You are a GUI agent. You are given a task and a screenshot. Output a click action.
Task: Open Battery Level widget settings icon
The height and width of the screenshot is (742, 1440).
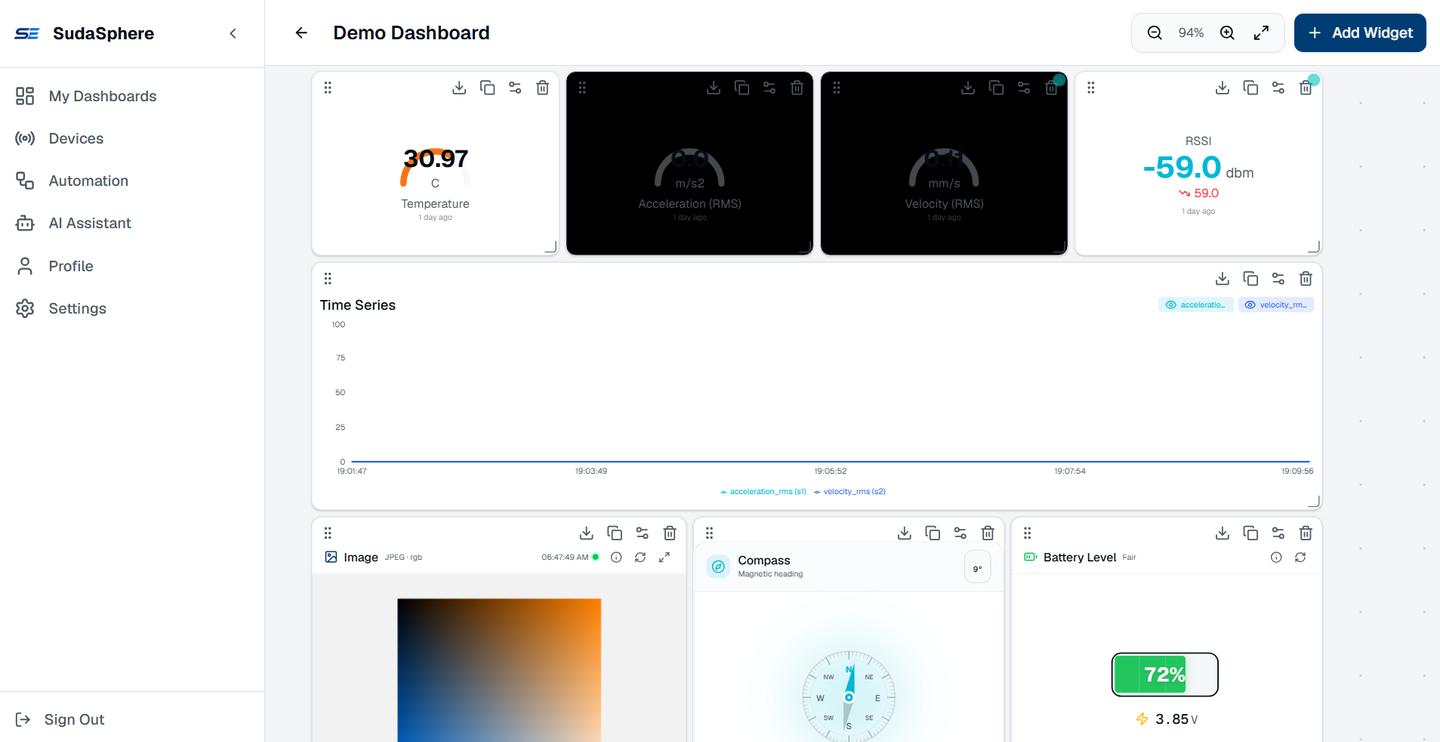pyautogui.click(x=1278, y=533)
